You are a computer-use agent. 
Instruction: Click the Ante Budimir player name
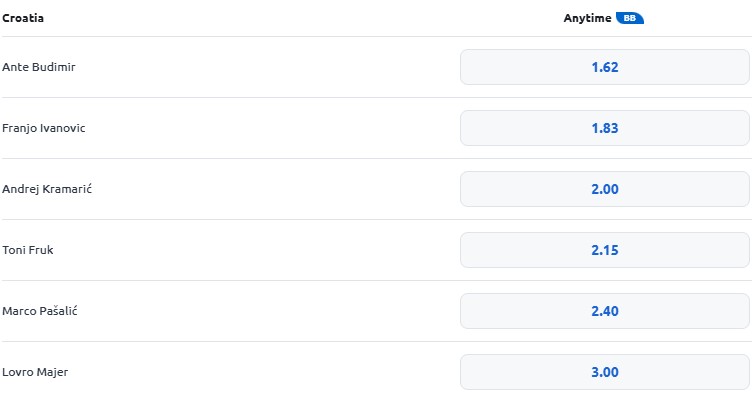pyautogui.click(x=39, y=67)
